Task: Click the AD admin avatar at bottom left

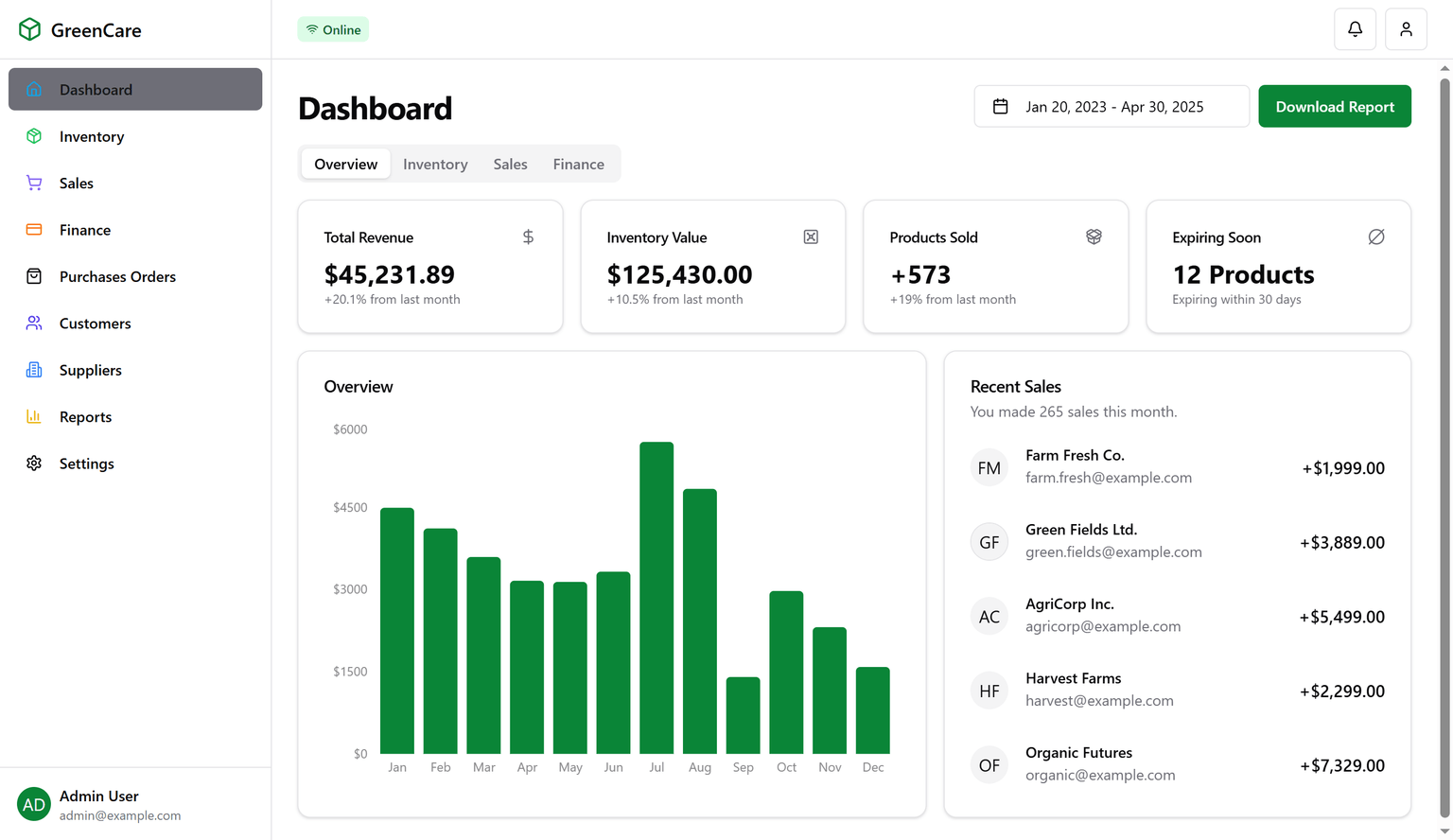Action: (x=34, y=804)
